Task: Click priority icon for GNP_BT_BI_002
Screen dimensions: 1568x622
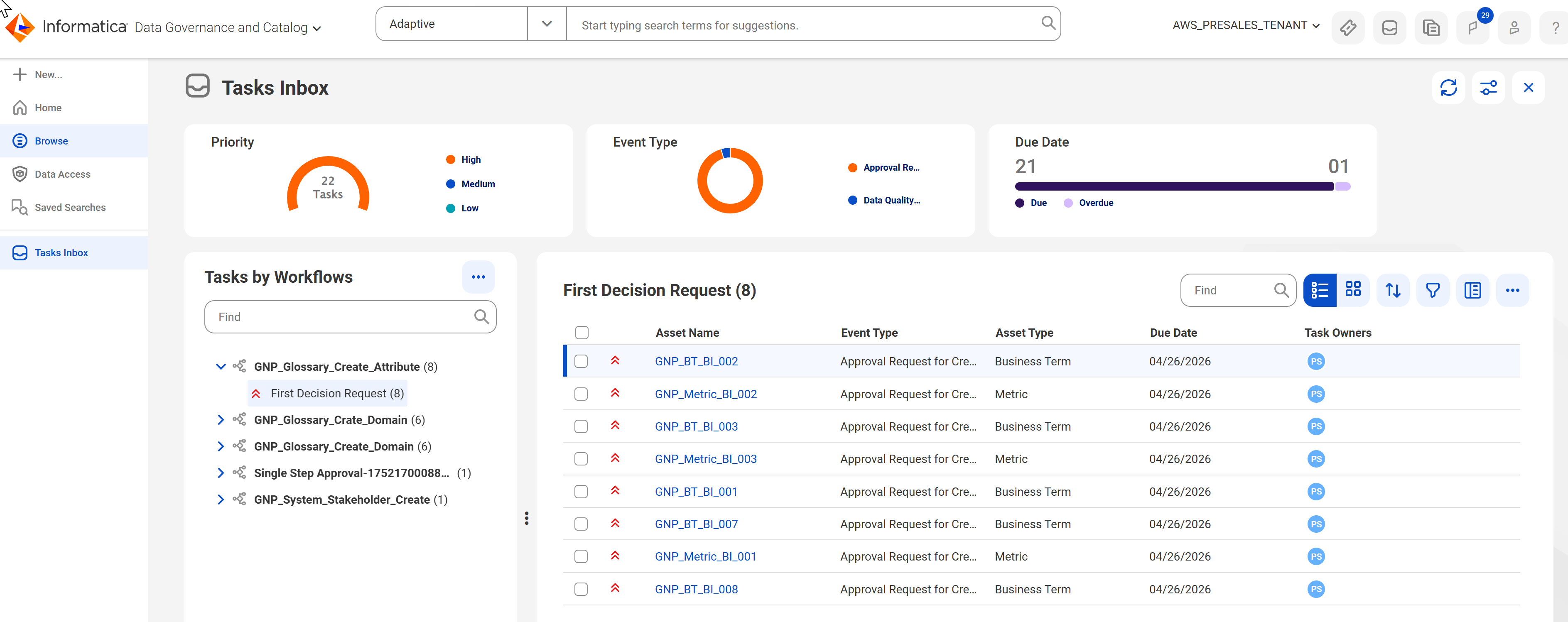Action: [x=616, y=360]
